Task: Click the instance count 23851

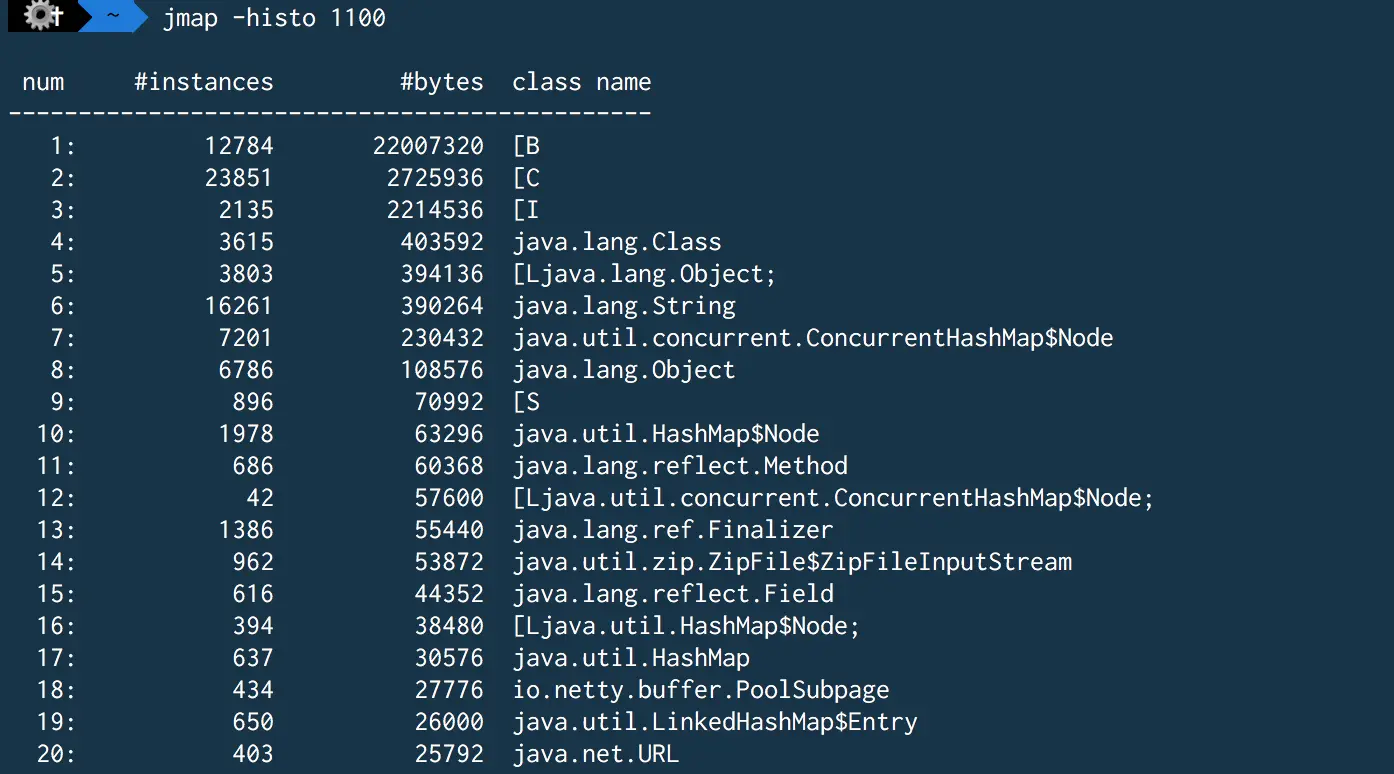Action: click(238, 178)
